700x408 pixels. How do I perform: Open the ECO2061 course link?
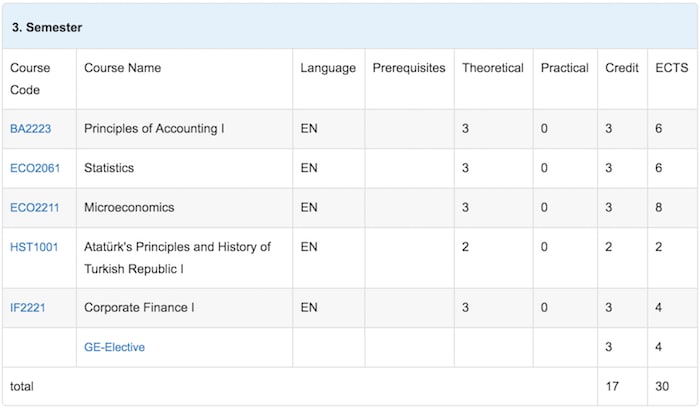click(35, 168)
